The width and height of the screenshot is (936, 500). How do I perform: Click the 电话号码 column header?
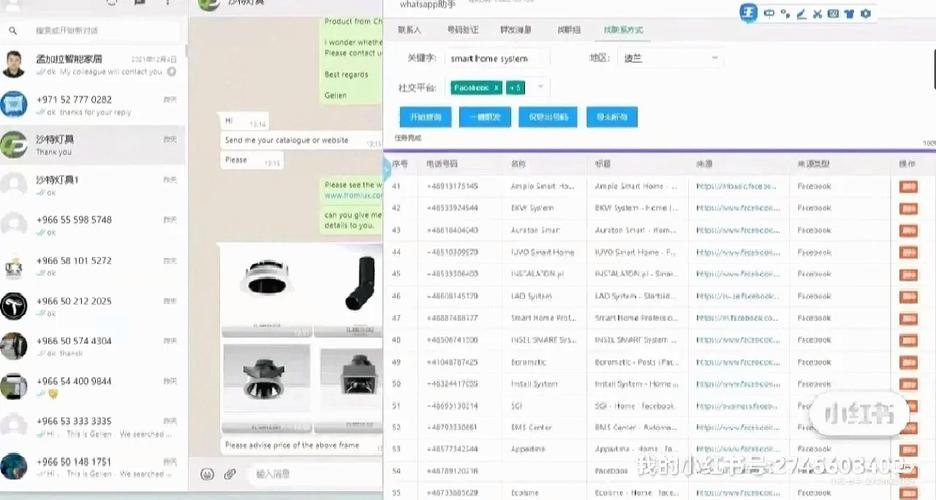click(442, 163)
